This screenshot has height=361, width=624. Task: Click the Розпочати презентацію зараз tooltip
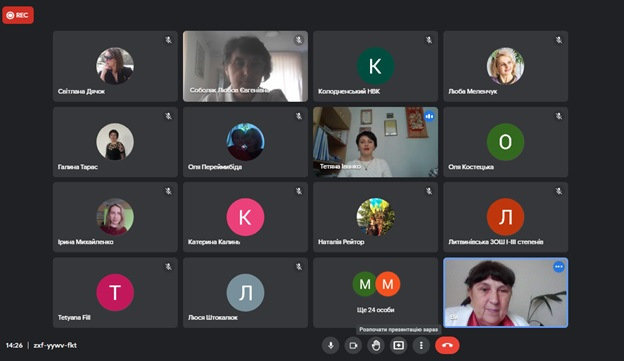click(x=398, y=330)
